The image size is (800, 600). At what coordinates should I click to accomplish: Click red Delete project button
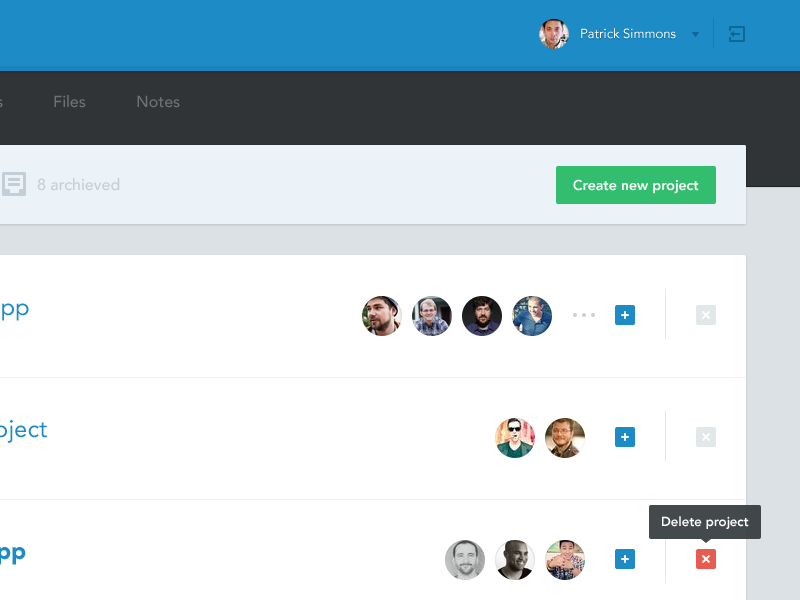point(706,559)
